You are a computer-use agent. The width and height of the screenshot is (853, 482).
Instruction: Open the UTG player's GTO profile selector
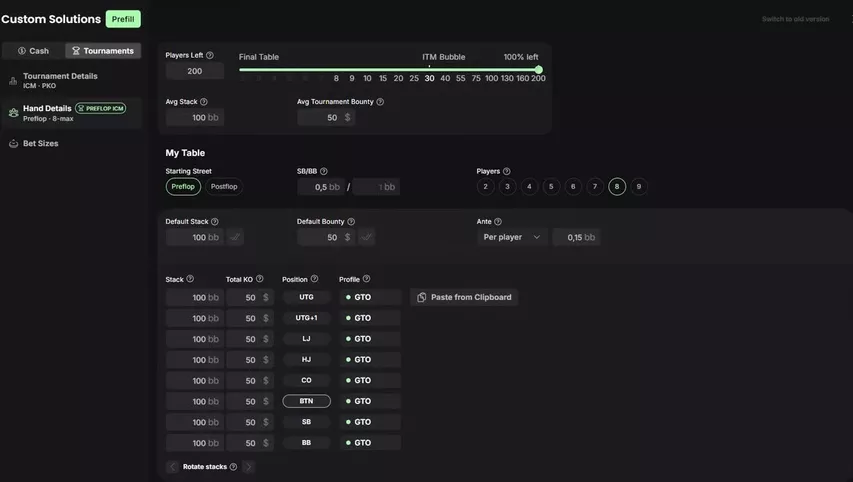tap(370, 298)
